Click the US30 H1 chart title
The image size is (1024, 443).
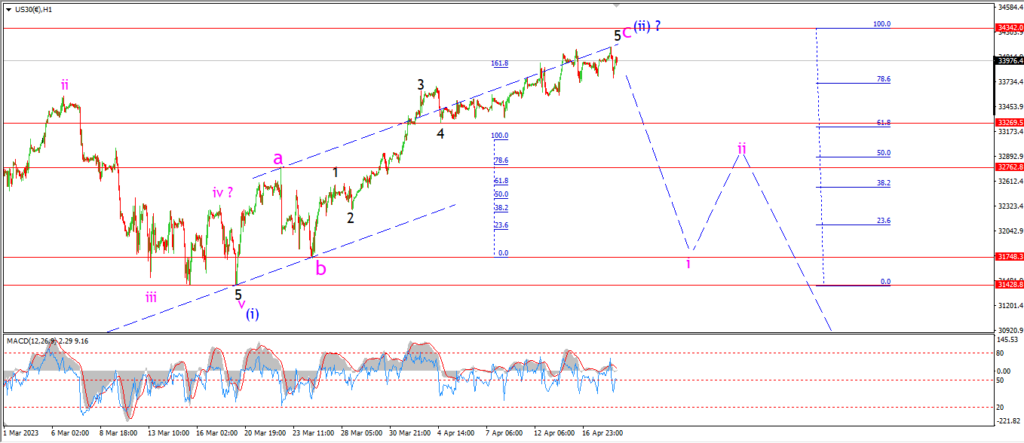click(29, 9)
